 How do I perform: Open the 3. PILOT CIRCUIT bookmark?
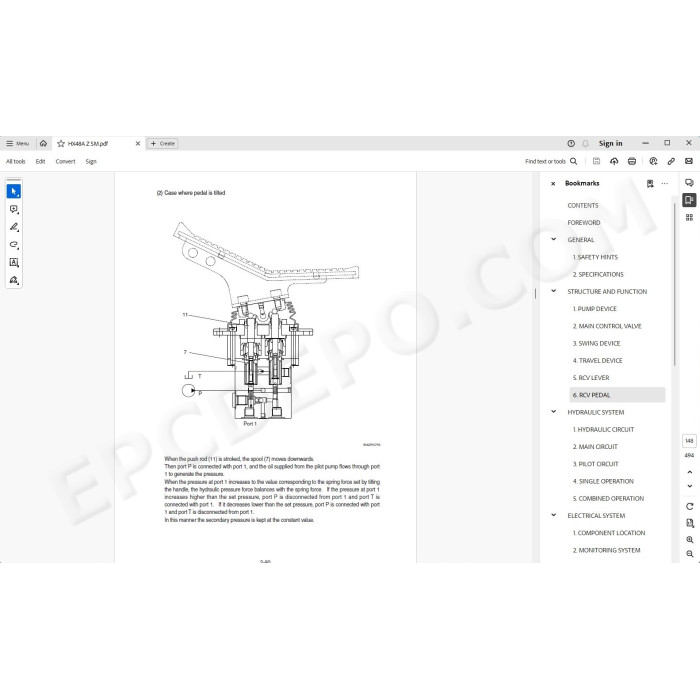pyautogui.click(x=596, y=464)
